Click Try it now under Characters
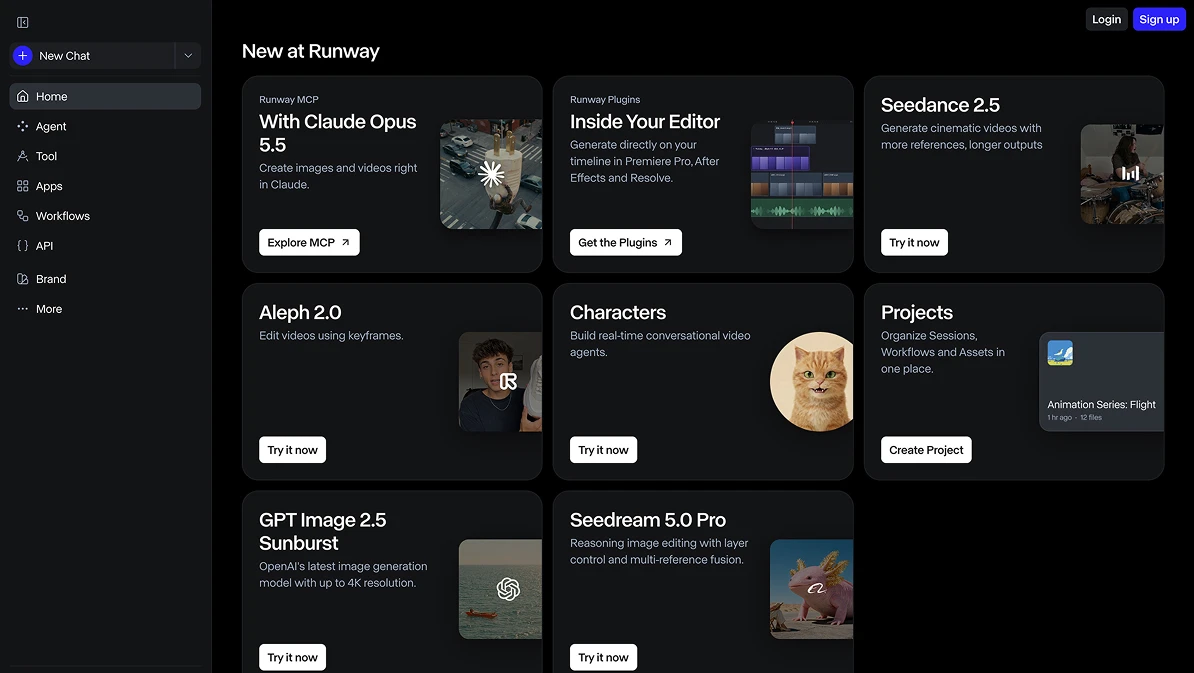 click(x=604, y=450)
